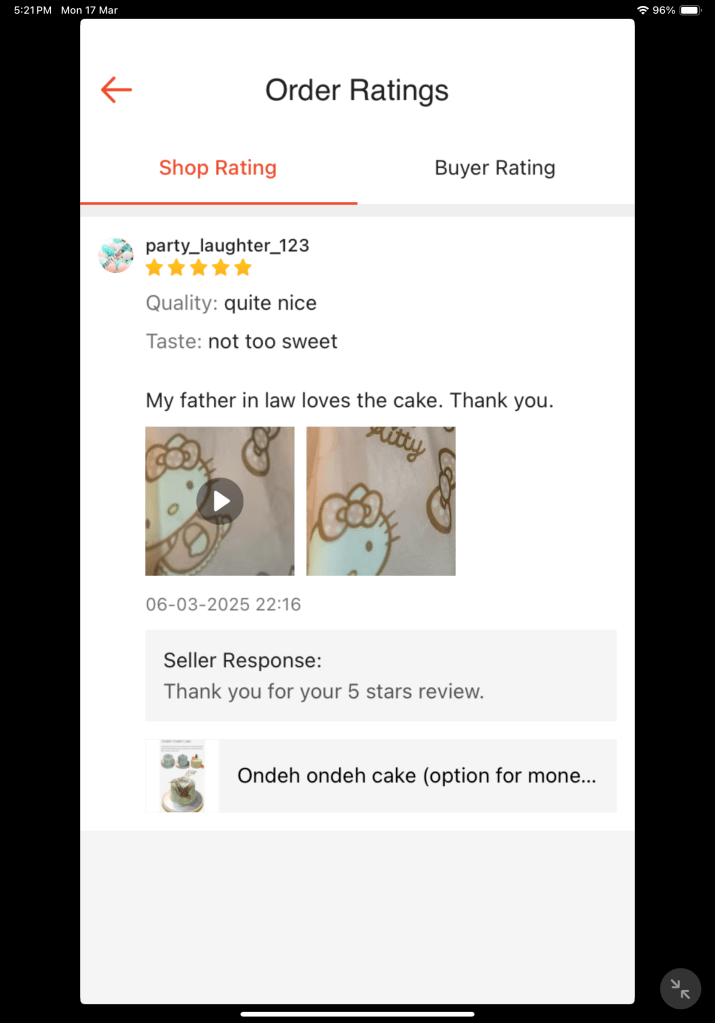This screenshot has height=1023, width=715.
Task: Click the battery indicator icon
Action: (690, 10)
